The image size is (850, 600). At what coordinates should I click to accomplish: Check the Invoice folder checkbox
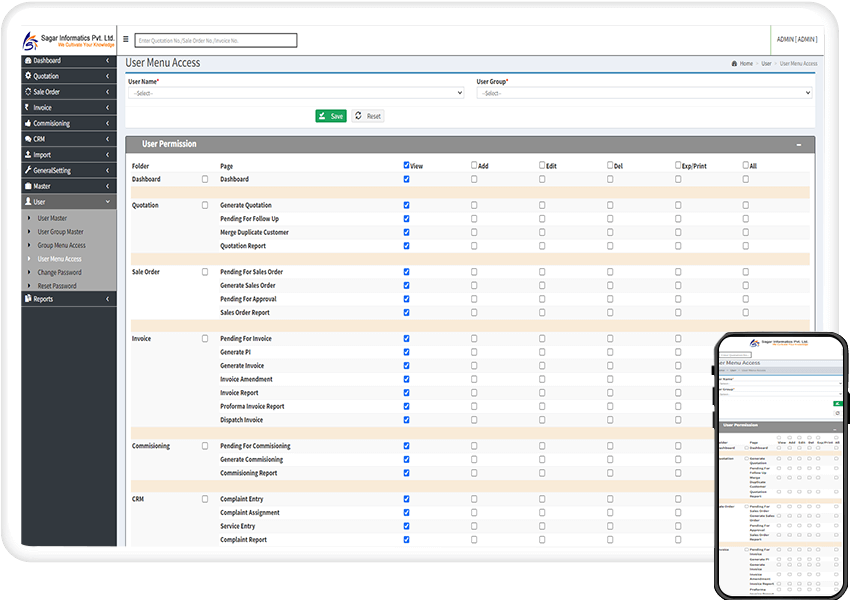tap(205, 338)
